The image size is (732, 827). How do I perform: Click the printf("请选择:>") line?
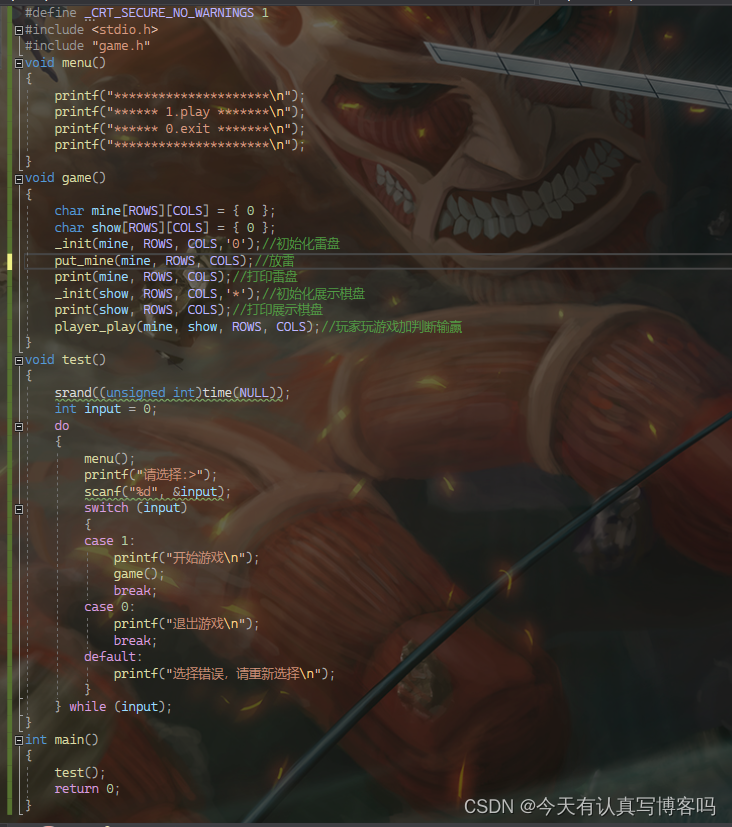click(150, 475)
